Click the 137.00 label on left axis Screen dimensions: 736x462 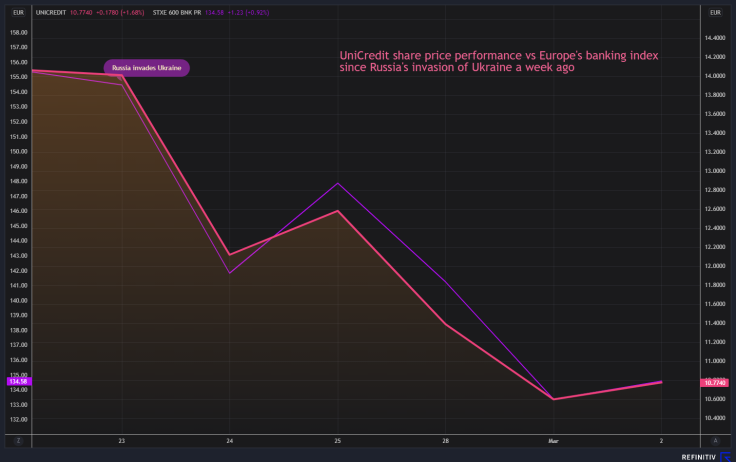[19, 345]
